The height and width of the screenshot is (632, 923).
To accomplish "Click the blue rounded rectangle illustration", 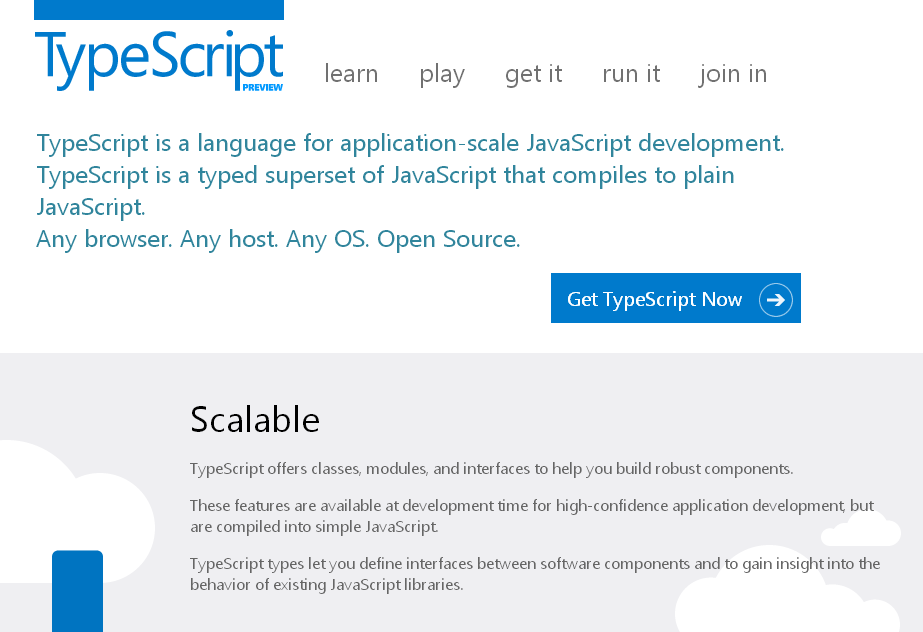I will [77, 590].
